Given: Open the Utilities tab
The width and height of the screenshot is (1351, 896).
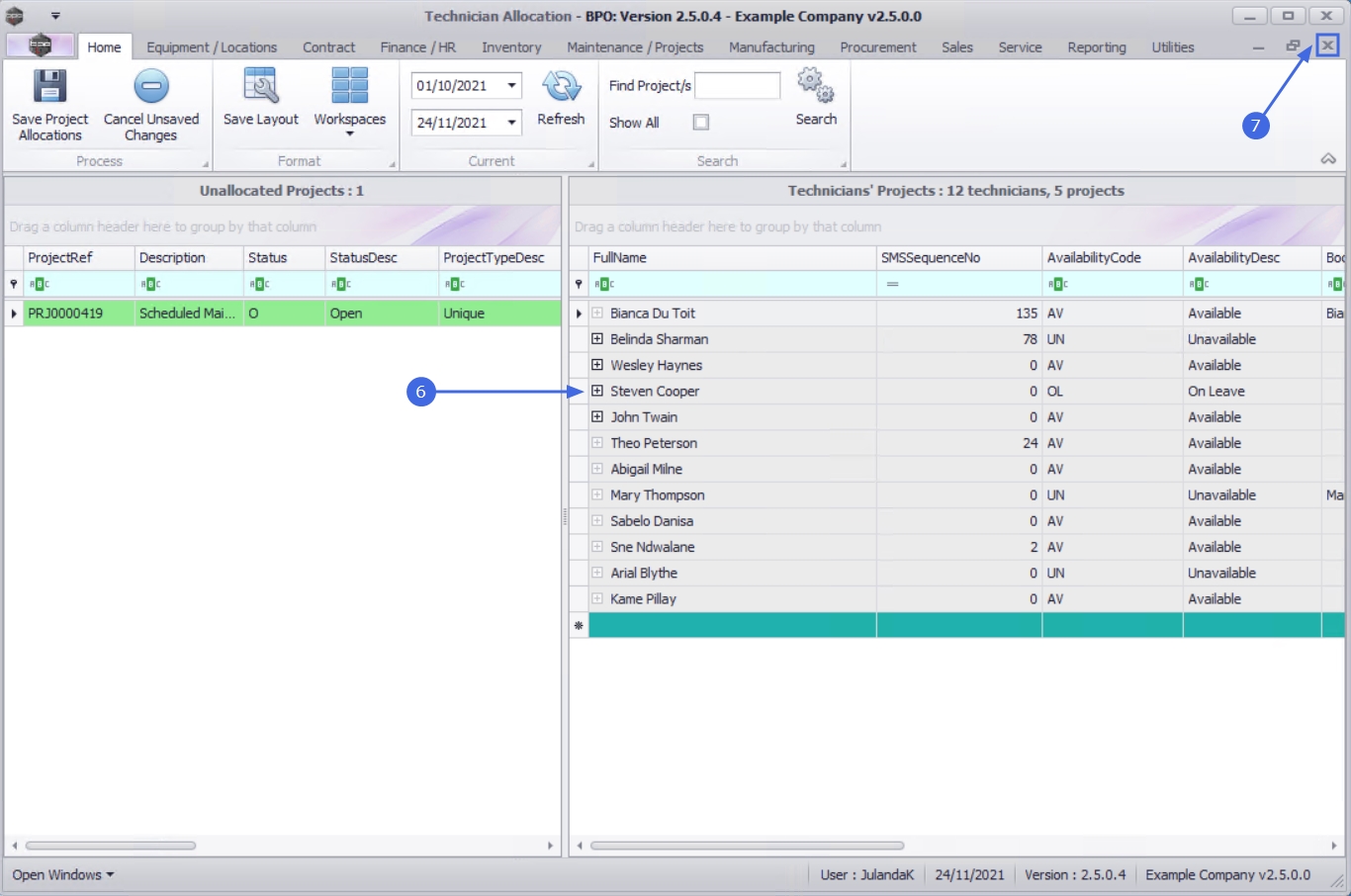Looking at the screenshot, I should (1173, 46).
